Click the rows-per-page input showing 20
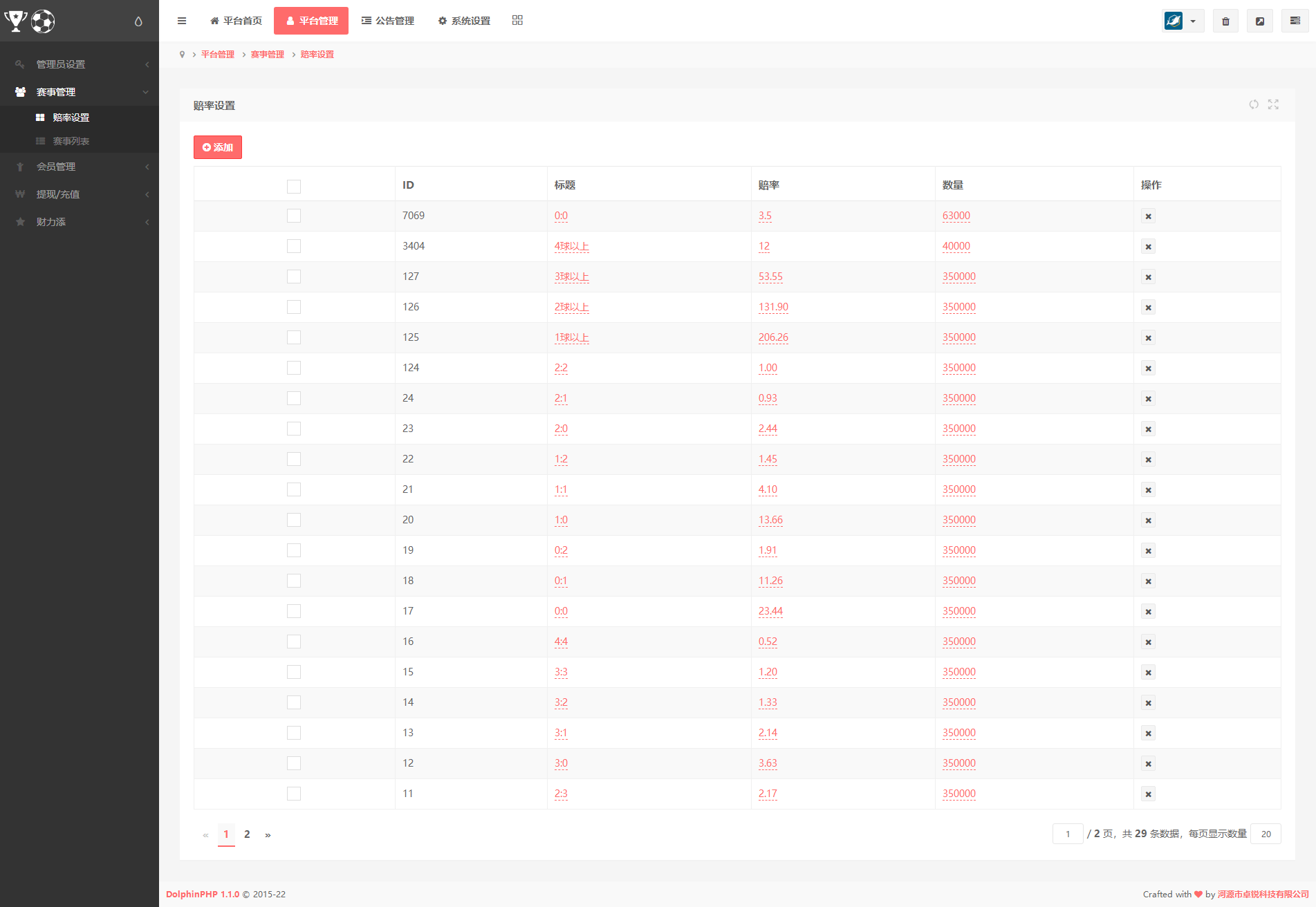Image resolution: width=1316 pixels, height=907 pixels. point(1266,834)
